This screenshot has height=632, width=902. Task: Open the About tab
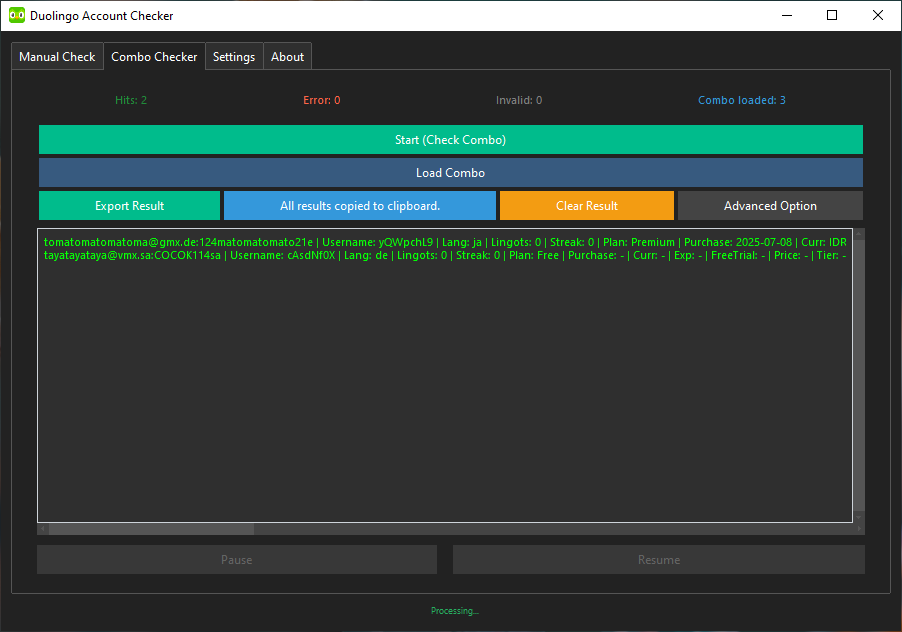[x=288, y=56]
